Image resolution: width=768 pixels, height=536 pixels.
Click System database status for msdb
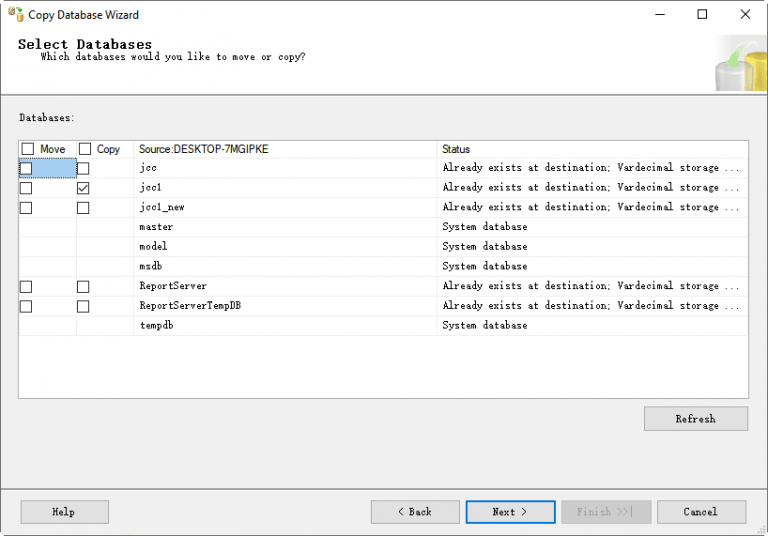485,266
